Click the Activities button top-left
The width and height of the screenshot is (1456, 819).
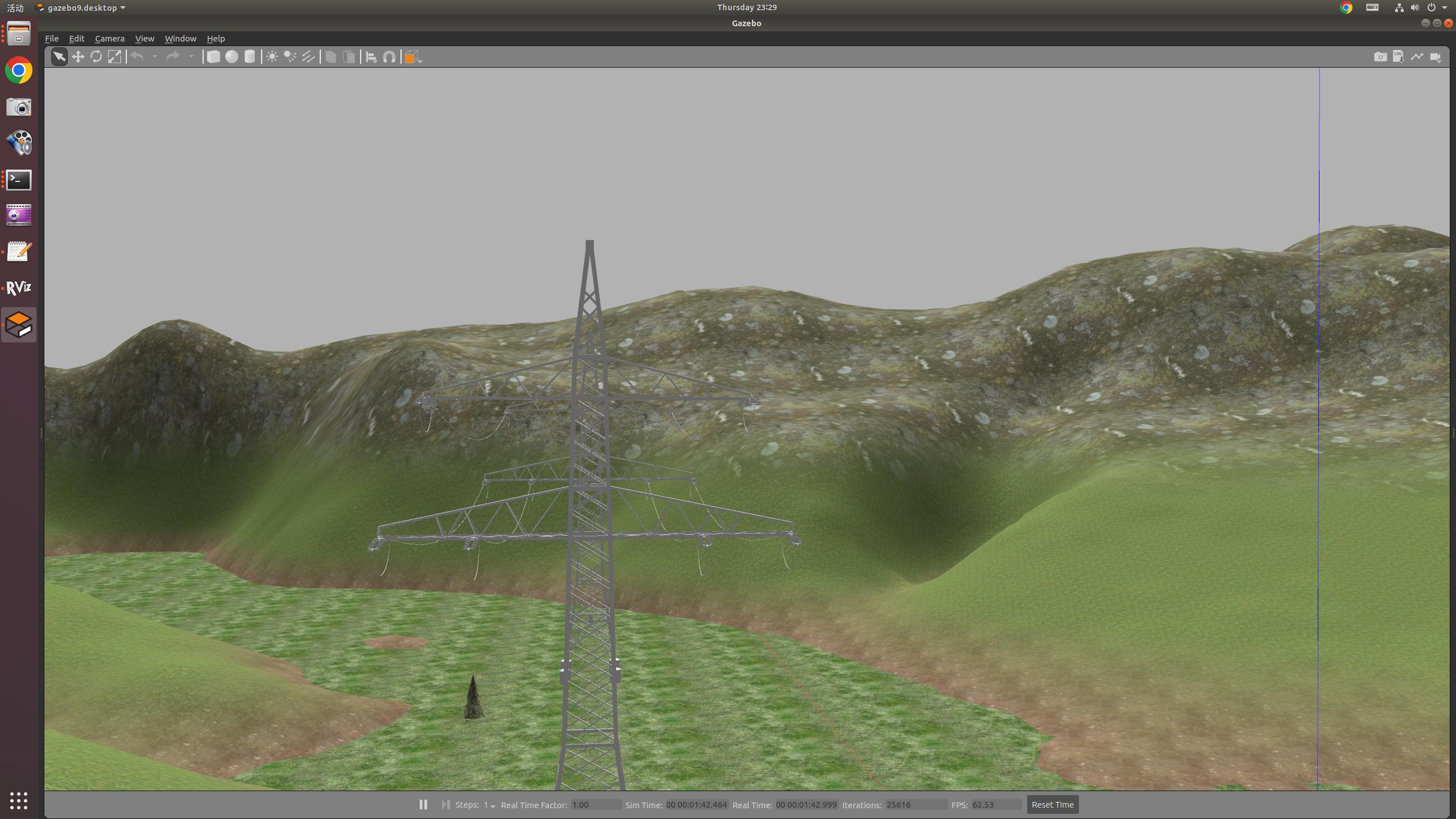pos(15,7)
